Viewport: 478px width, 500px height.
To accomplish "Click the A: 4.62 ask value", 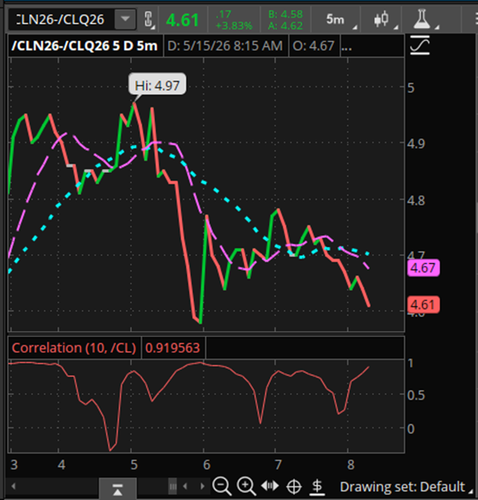I will (x=285, y=26).
